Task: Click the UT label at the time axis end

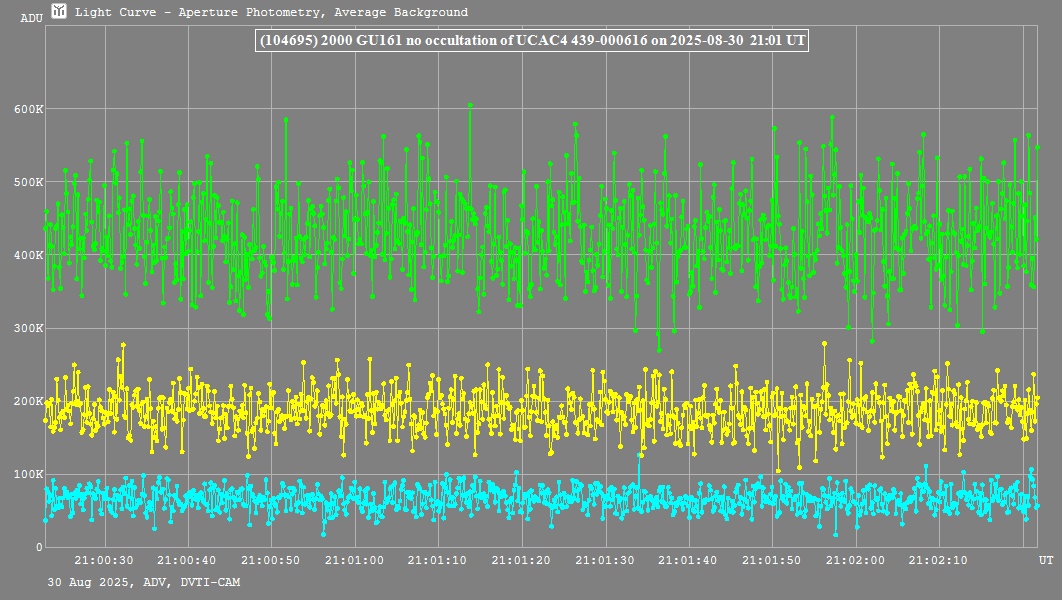Action: click(1045, 560)
